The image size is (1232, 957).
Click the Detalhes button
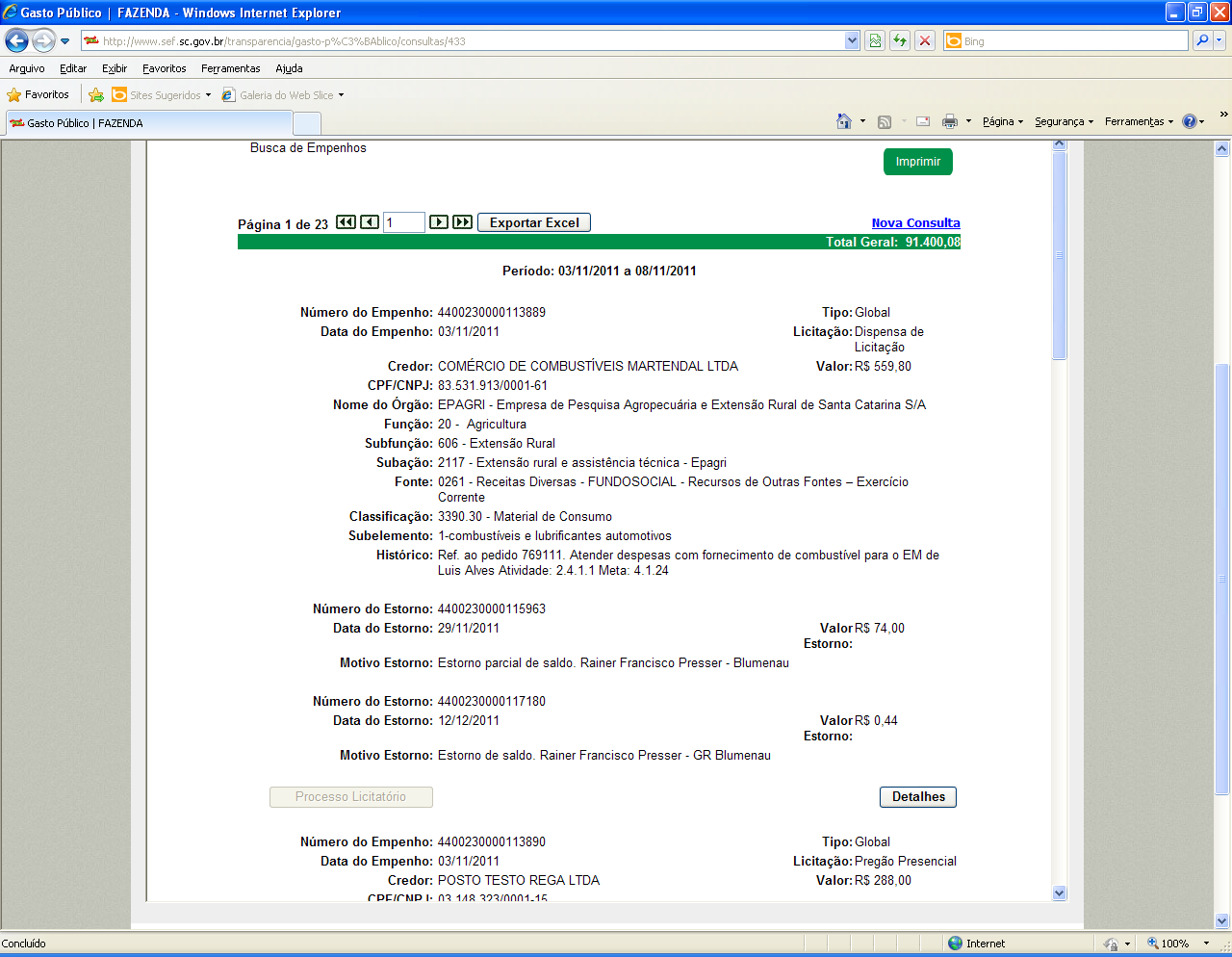918,797
